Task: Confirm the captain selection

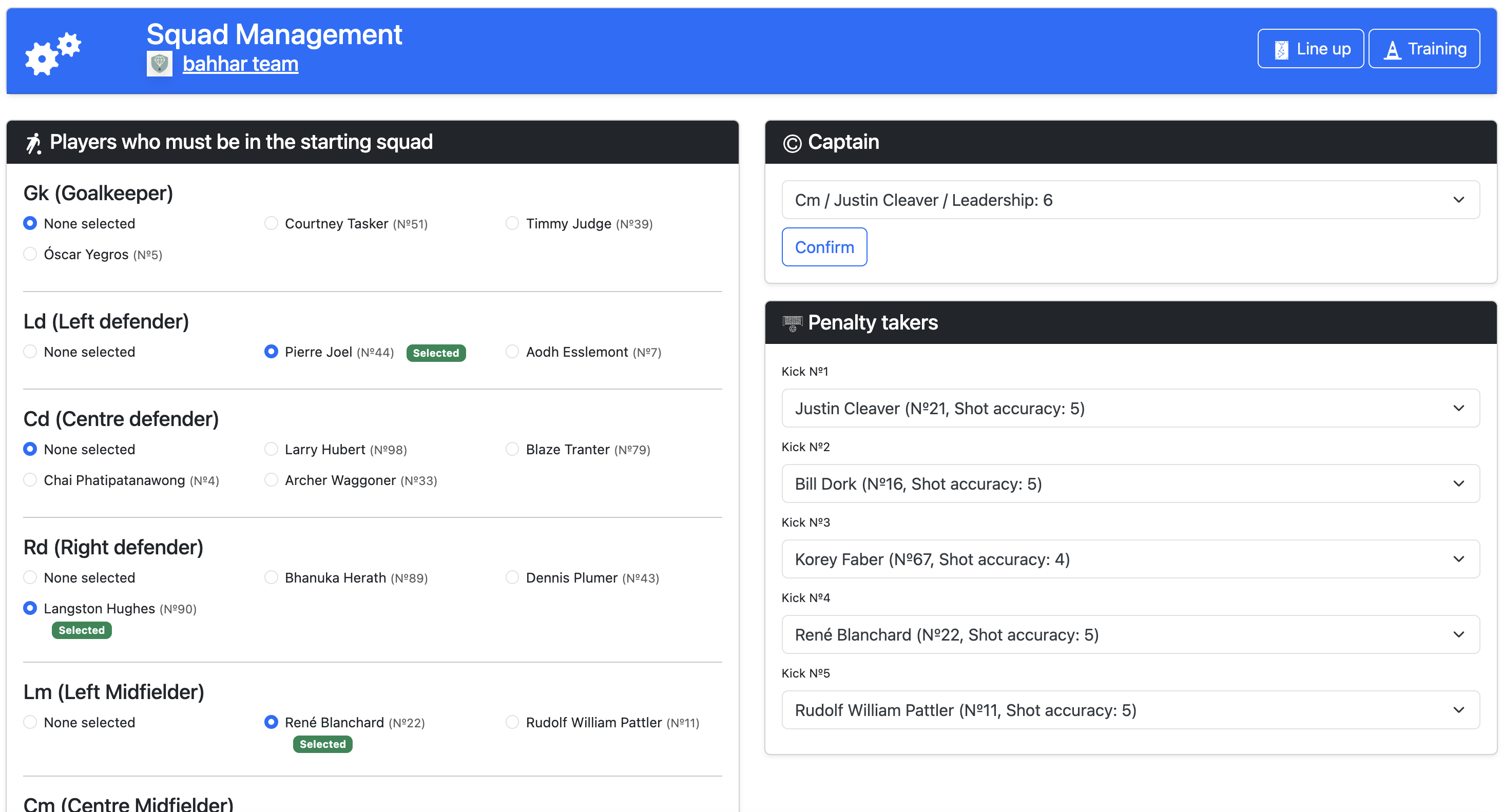Action: point(824,247)
